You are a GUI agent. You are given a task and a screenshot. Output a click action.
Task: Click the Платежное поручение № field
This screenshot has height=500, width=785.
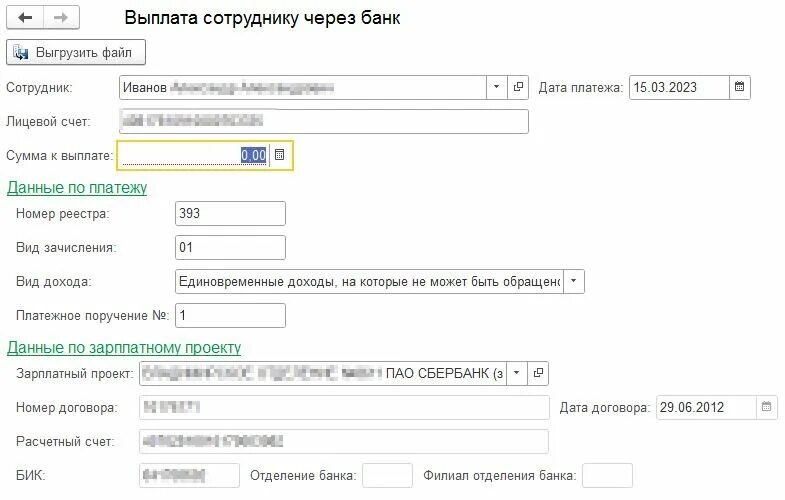230,315
